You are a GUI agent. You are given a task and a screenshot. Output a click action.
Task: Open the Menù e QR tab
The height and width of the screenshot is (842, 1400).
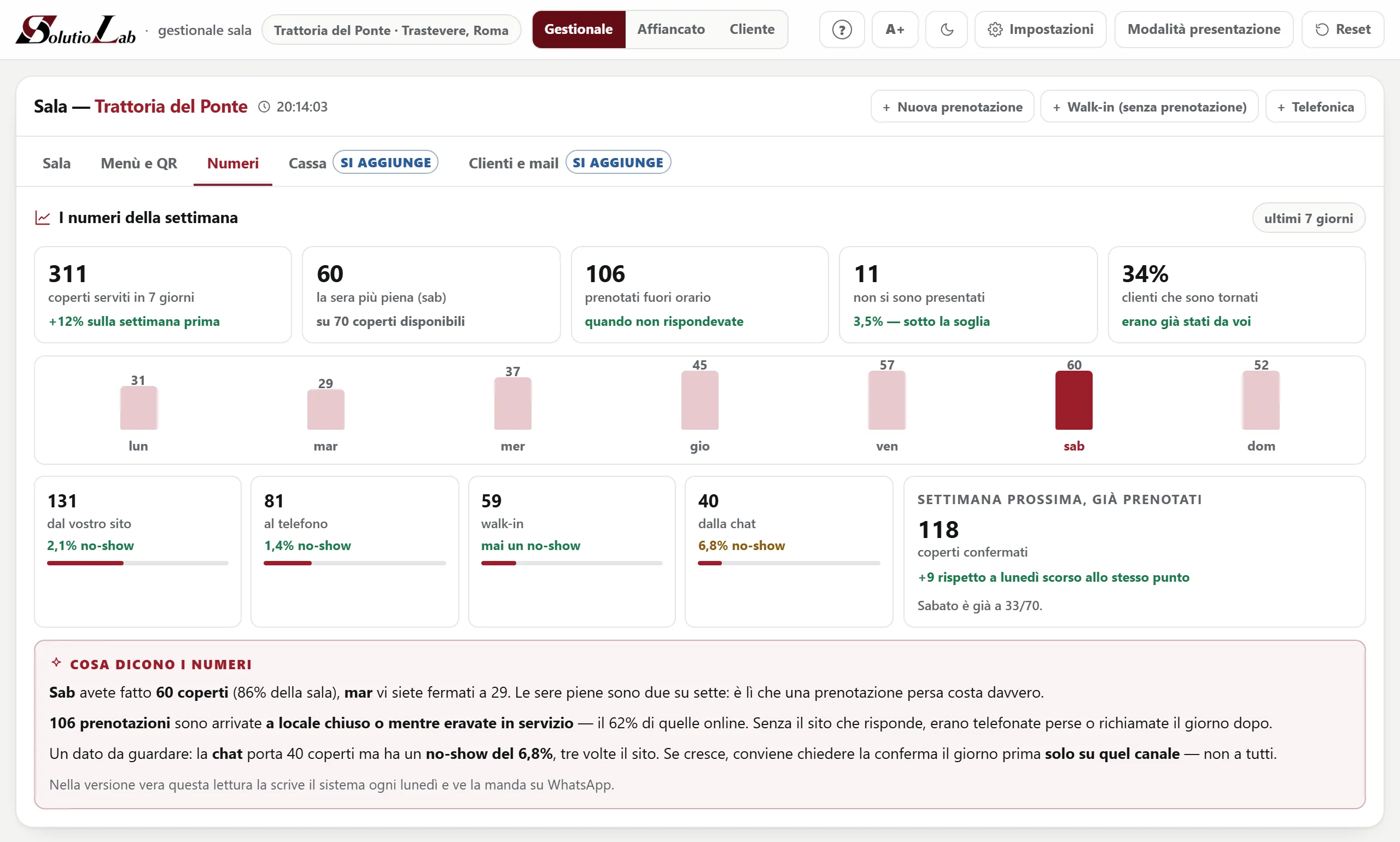[139, 163]
